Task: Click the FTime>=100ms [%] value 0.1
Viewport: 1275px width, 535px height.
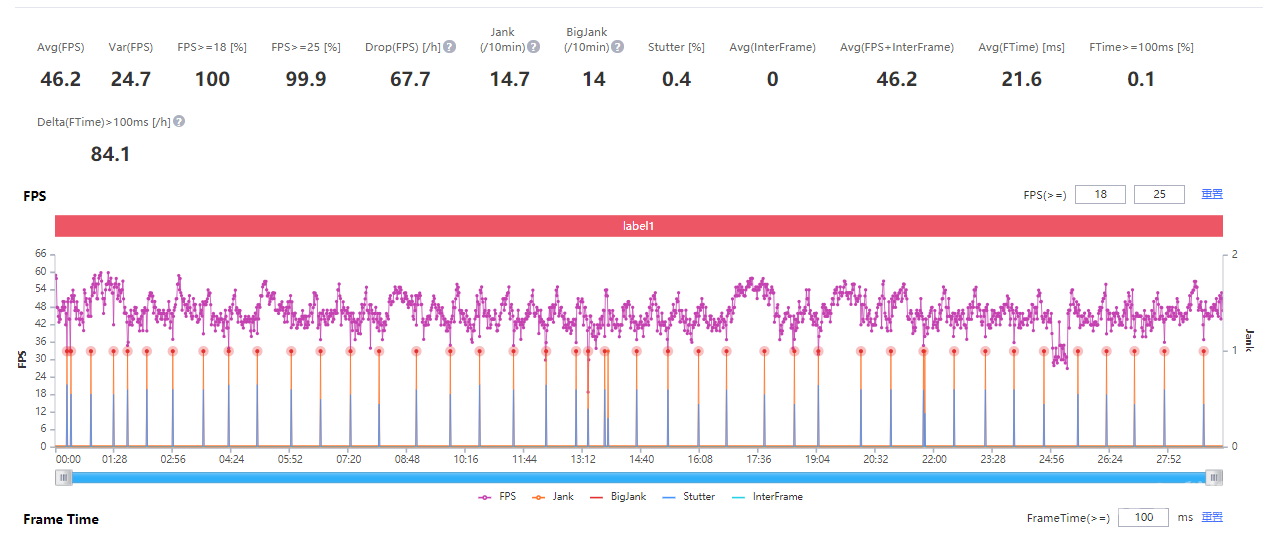Action: pyautogui.click(x=1141, y=79)
